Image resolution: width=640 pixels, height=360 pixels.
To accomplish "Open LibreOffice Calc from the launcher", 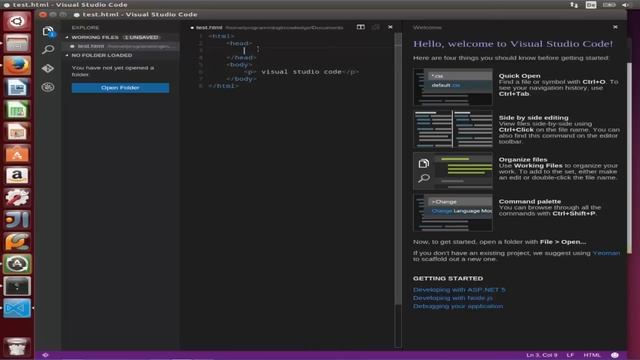I will pyautogui.click(x=17, y=109).
